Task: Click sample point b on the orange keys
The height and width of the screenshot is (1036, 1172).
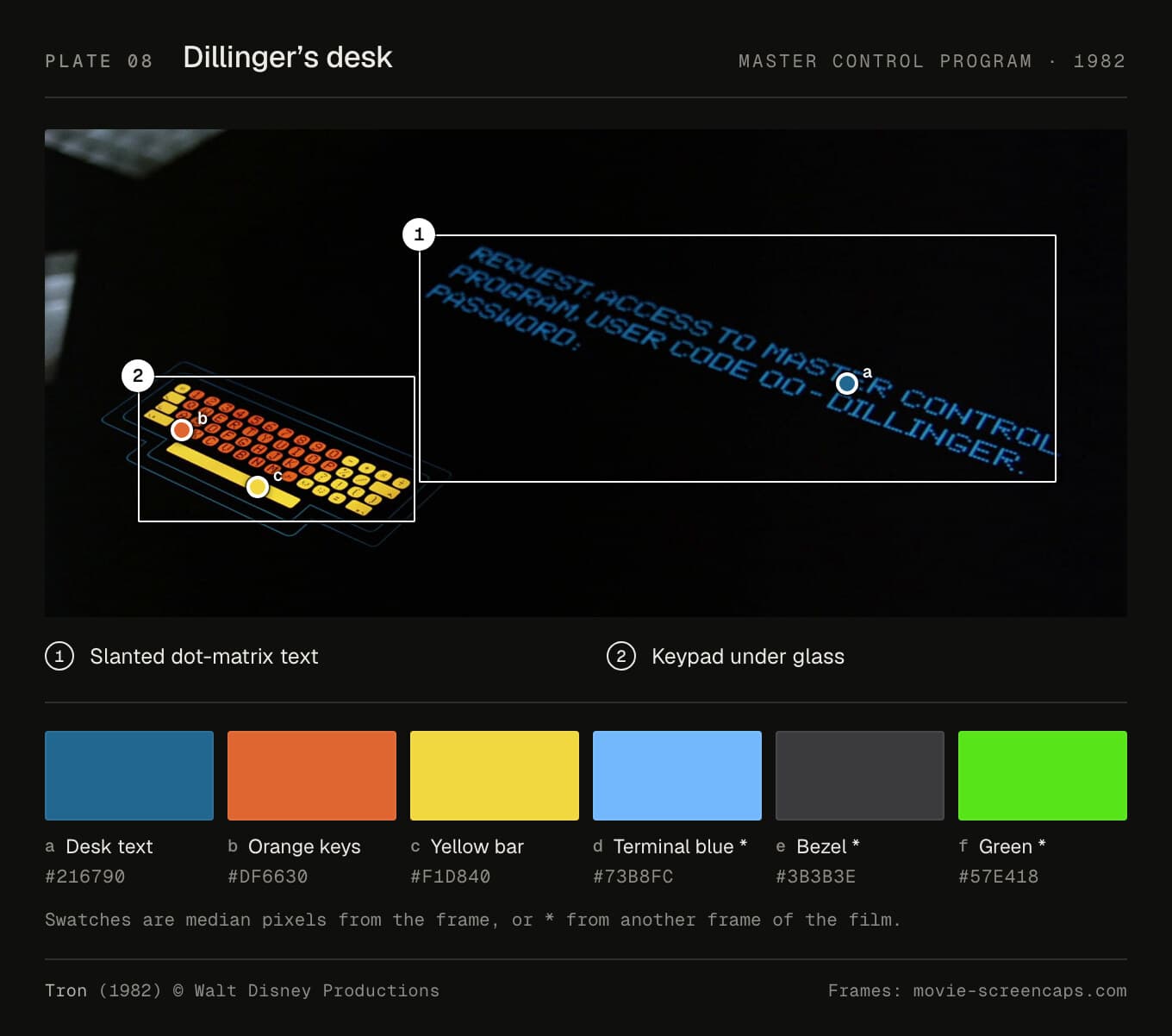Action: [x=182, y=429]
